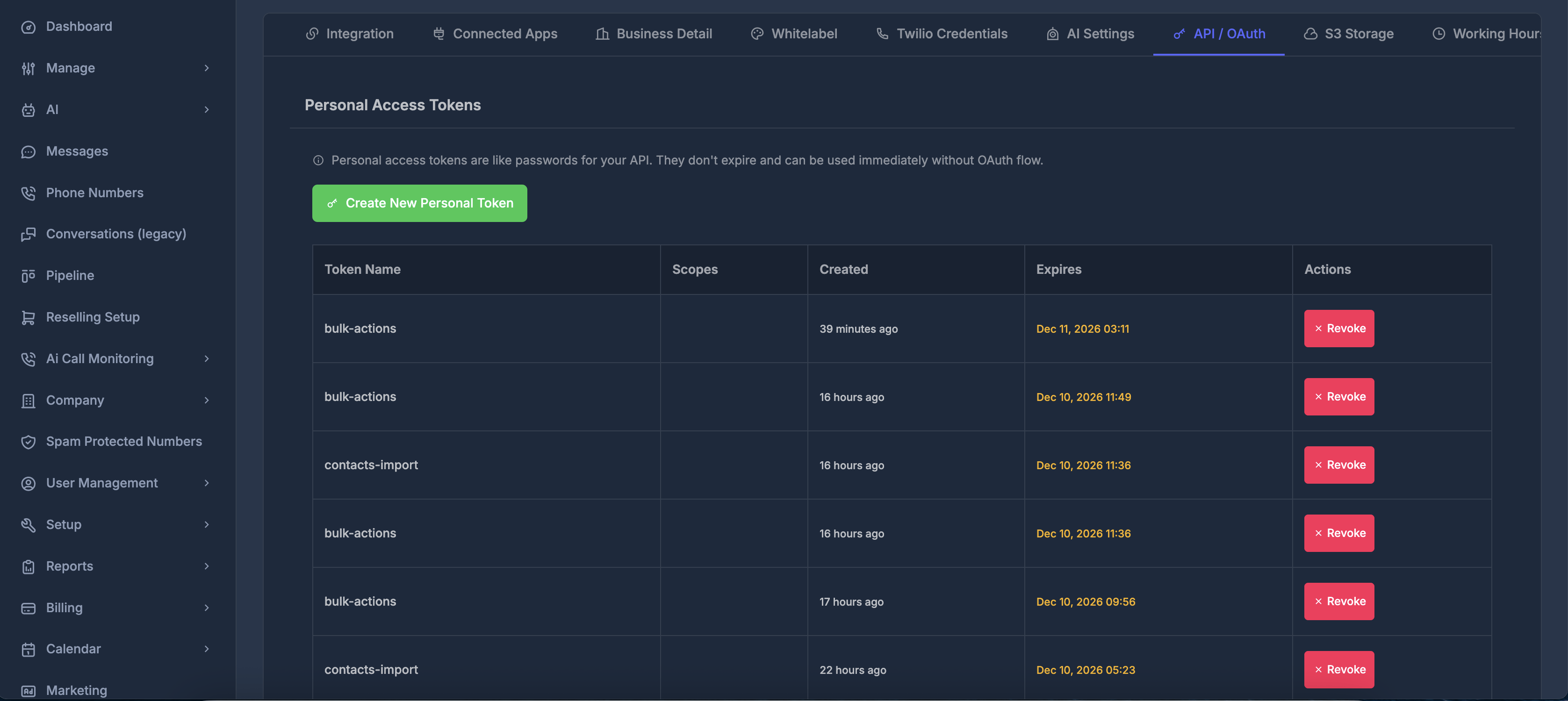Expand the Ai Call Monitoring chevron
The width and height of the screenshot is (1568, 701).
click(206, 359)
